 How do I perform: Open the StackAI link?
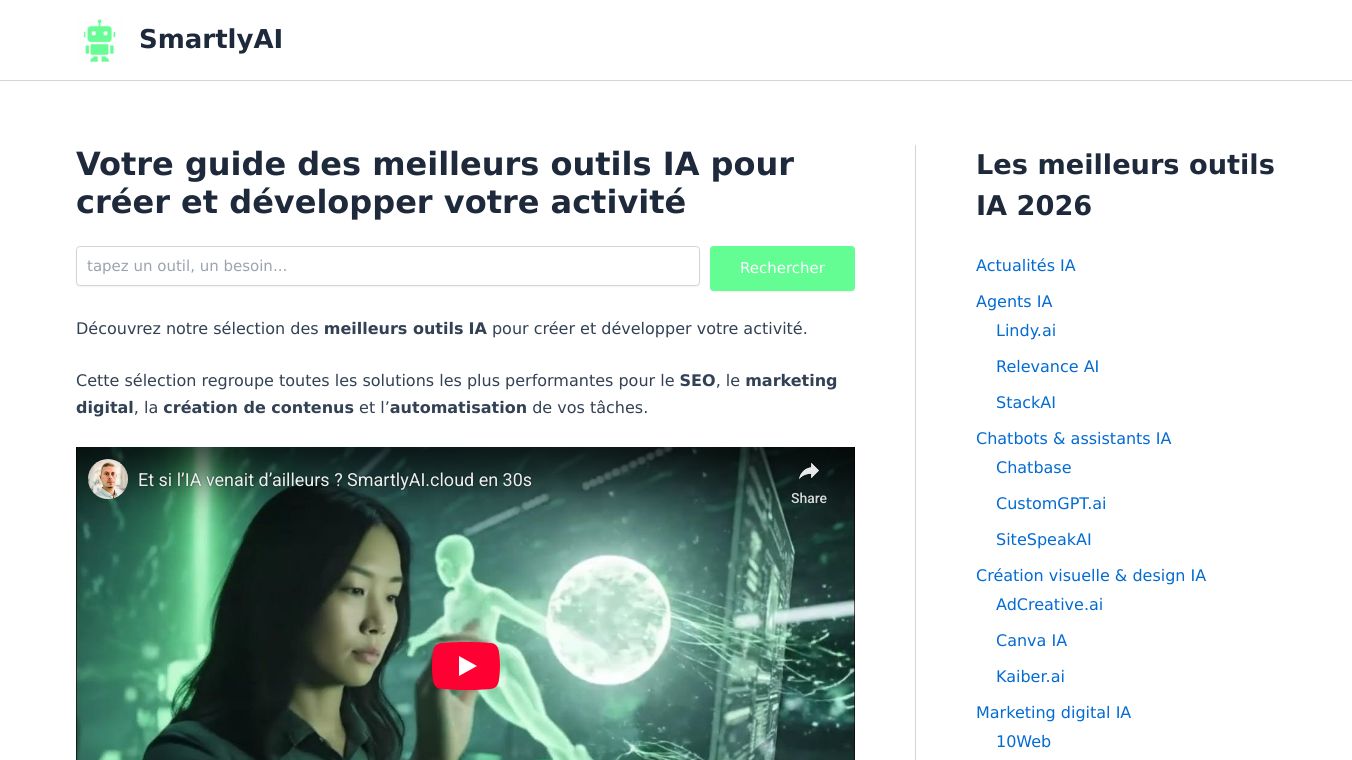coord(1026,402)
